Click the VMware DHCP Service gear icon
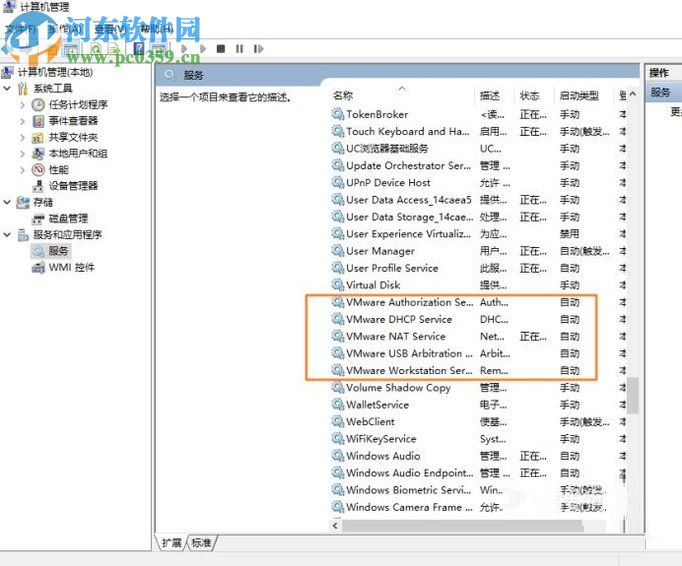 338,319
